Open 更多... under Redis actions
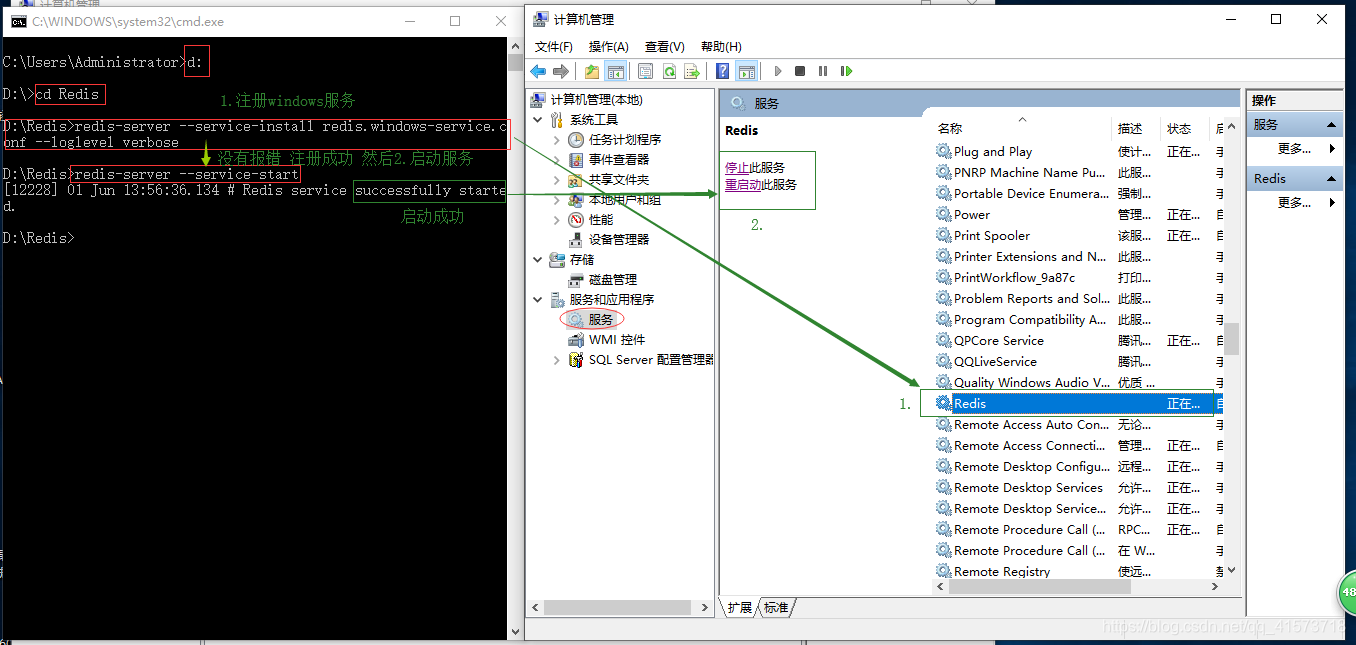 click(x=1294, y=203)
